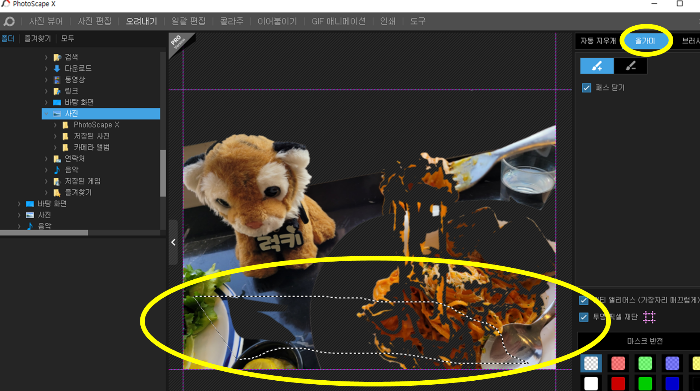The width and height of the screenshot is (700, 391).
Task: Open the 도구 tab
Action: 418,21
